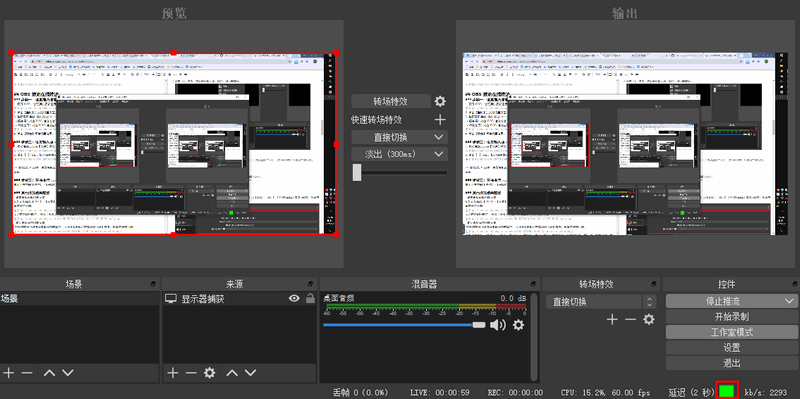Click the transition T-bar slider handle
This screenshot has height=399, width=800.
click(x=357, y=172)
